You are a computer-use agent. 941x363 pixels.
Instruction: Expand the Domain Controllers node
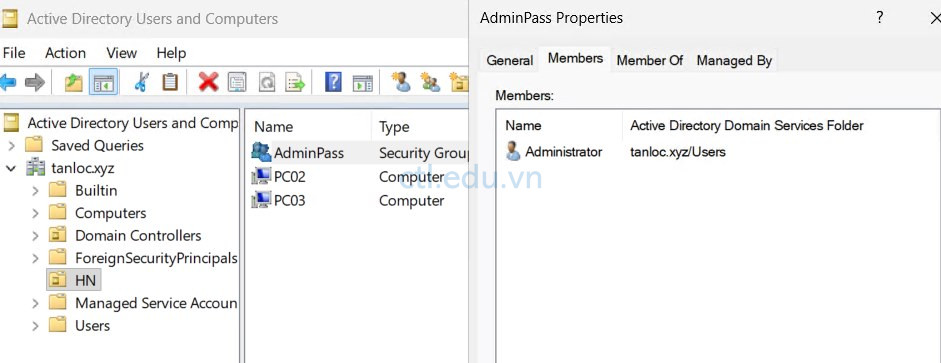click(x=35, y=236)
